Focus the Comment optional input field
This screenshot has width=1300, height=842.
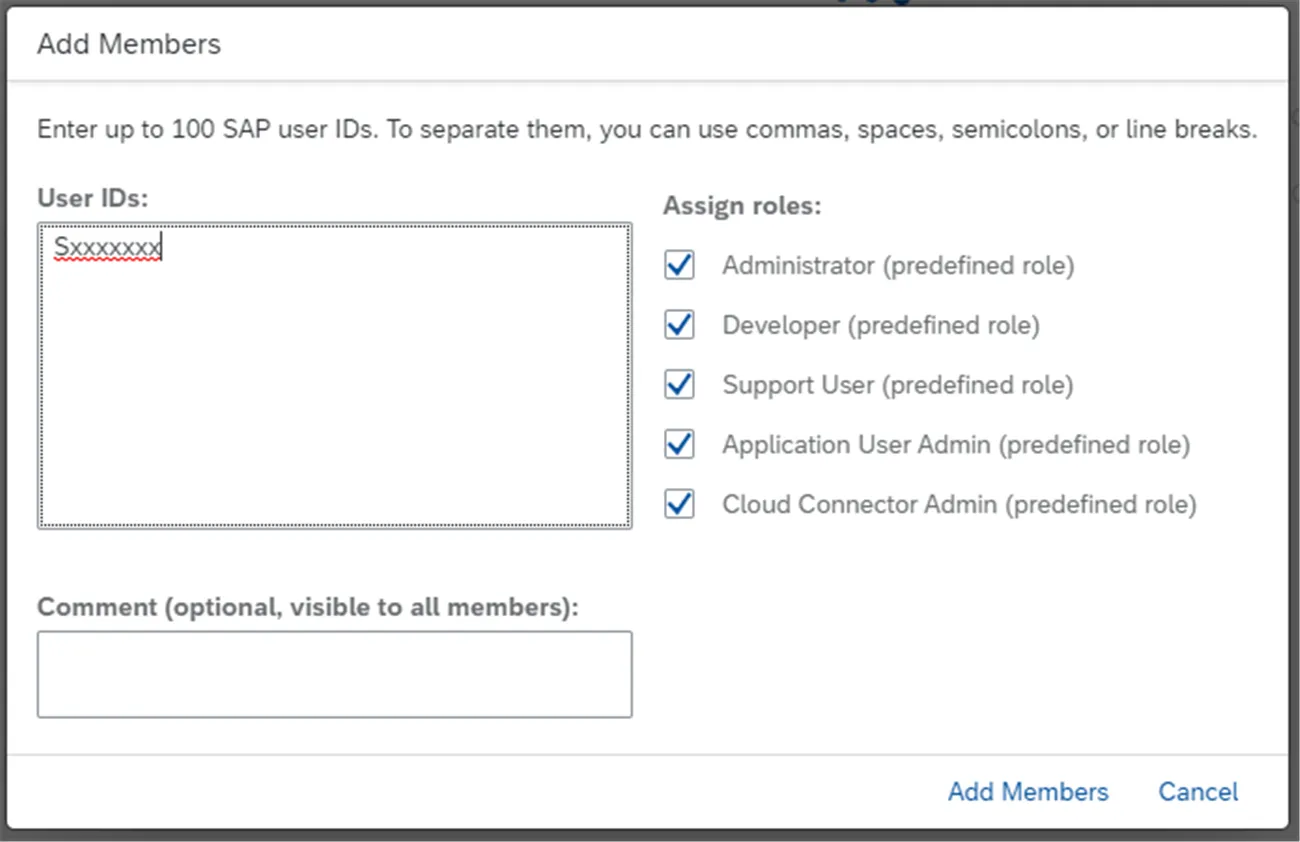tap(335, 674)
